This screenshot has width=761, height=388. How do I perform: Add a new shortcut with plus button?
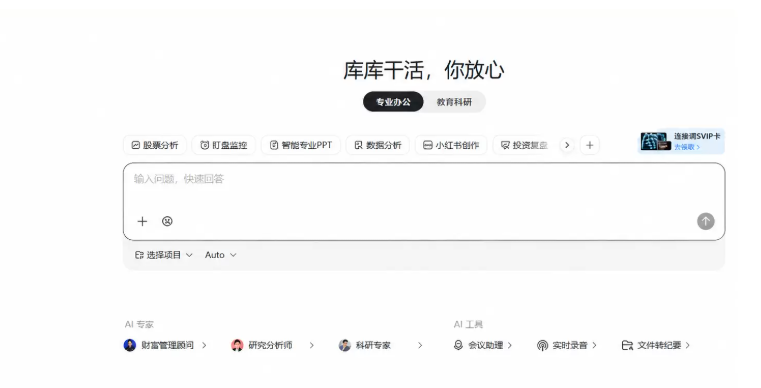tap(590, 145)
